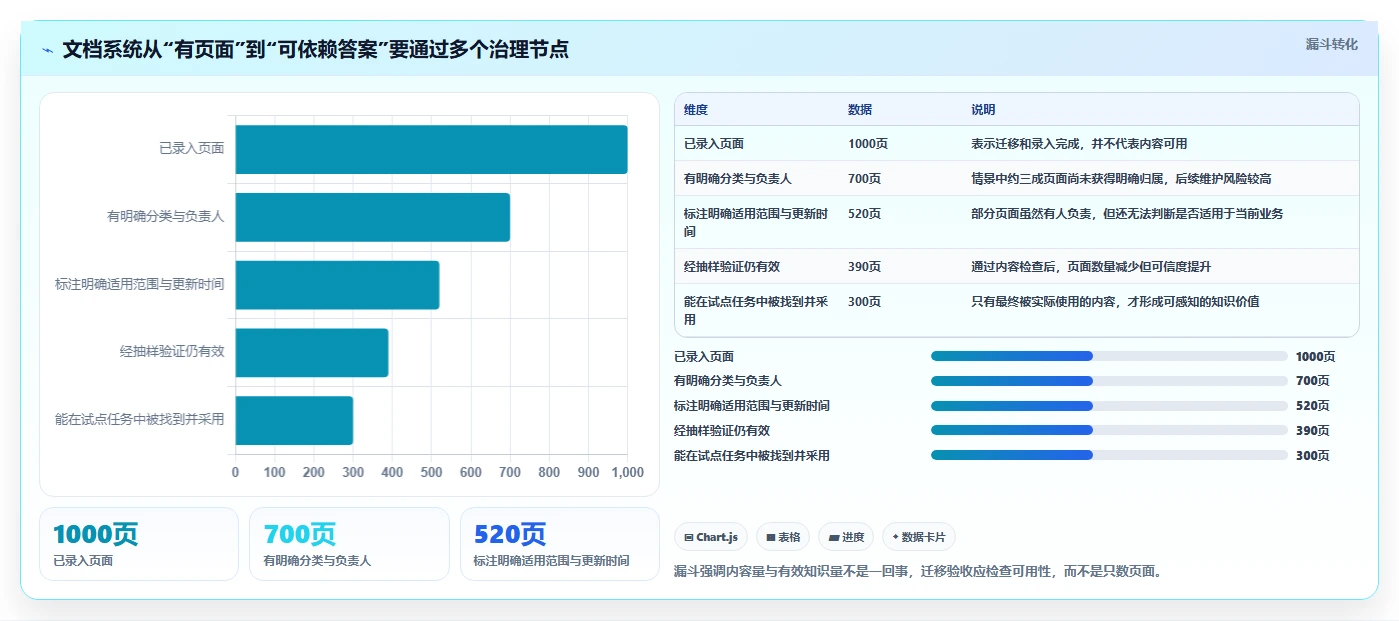Click the 700页 cell in table

pos(864,179)
